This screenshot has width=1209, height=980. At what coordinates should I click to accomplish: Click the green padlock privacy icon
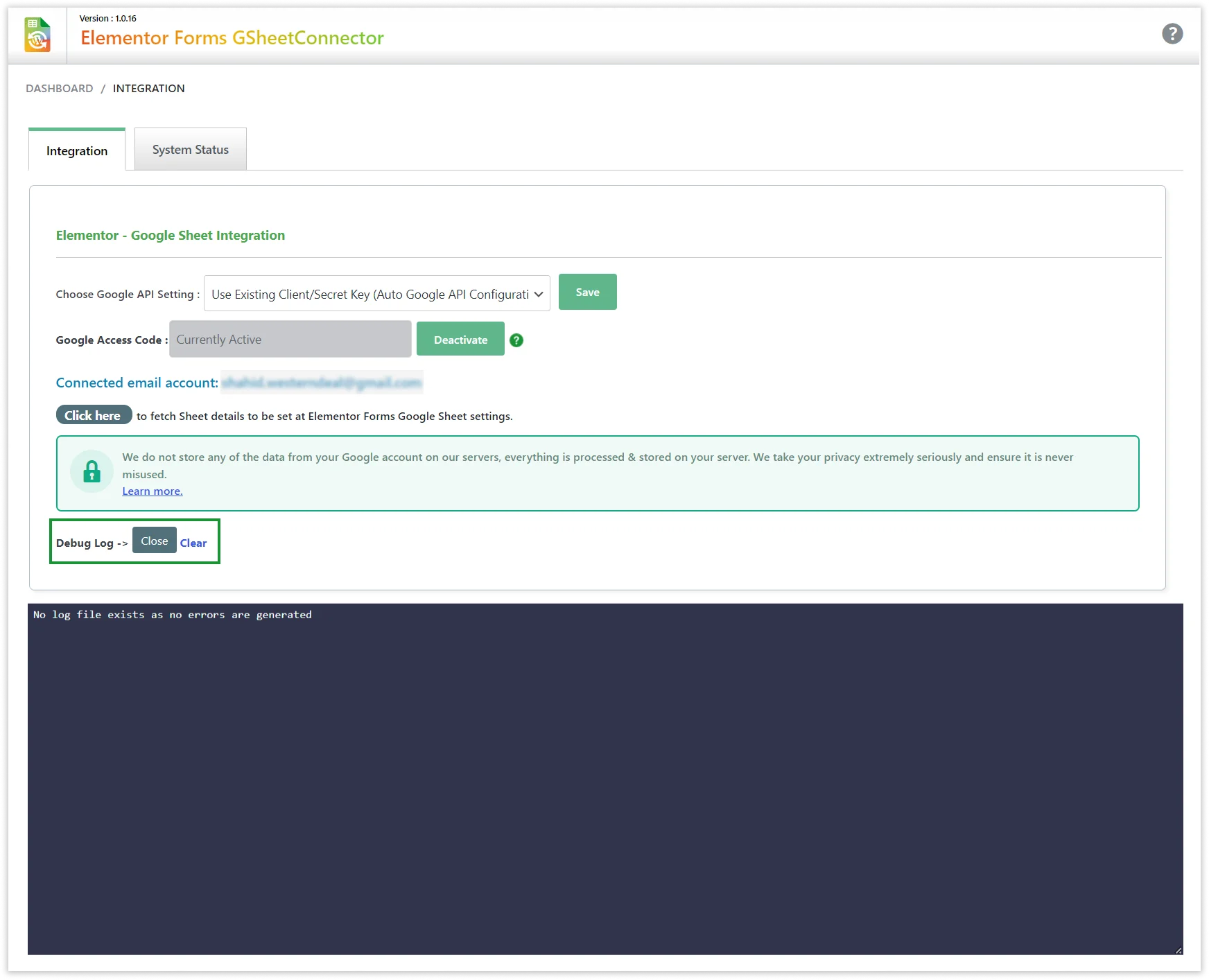click(x=92, y=472)
